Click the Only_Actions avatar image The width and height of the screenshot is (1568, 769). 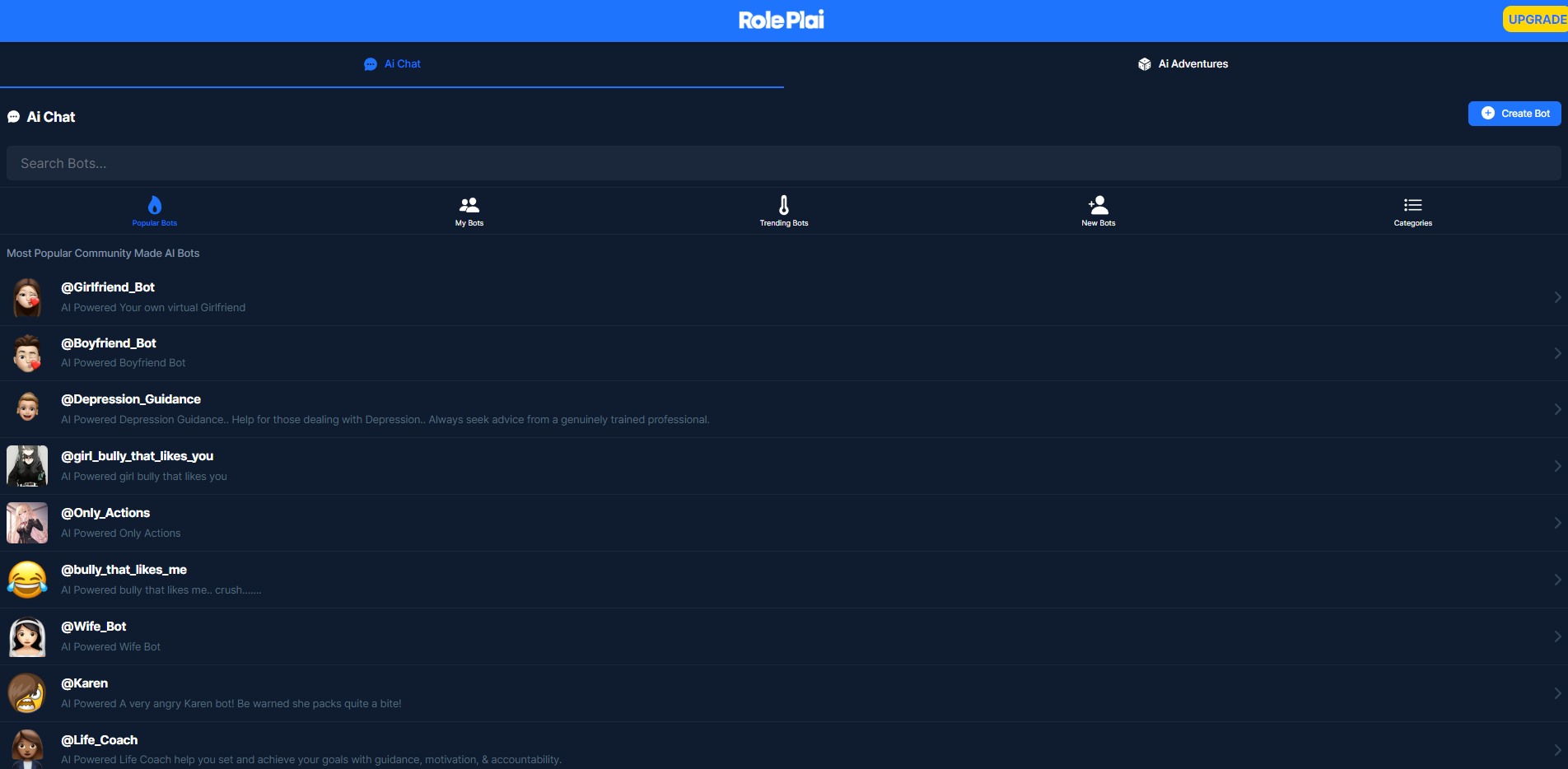coord(27,523)
